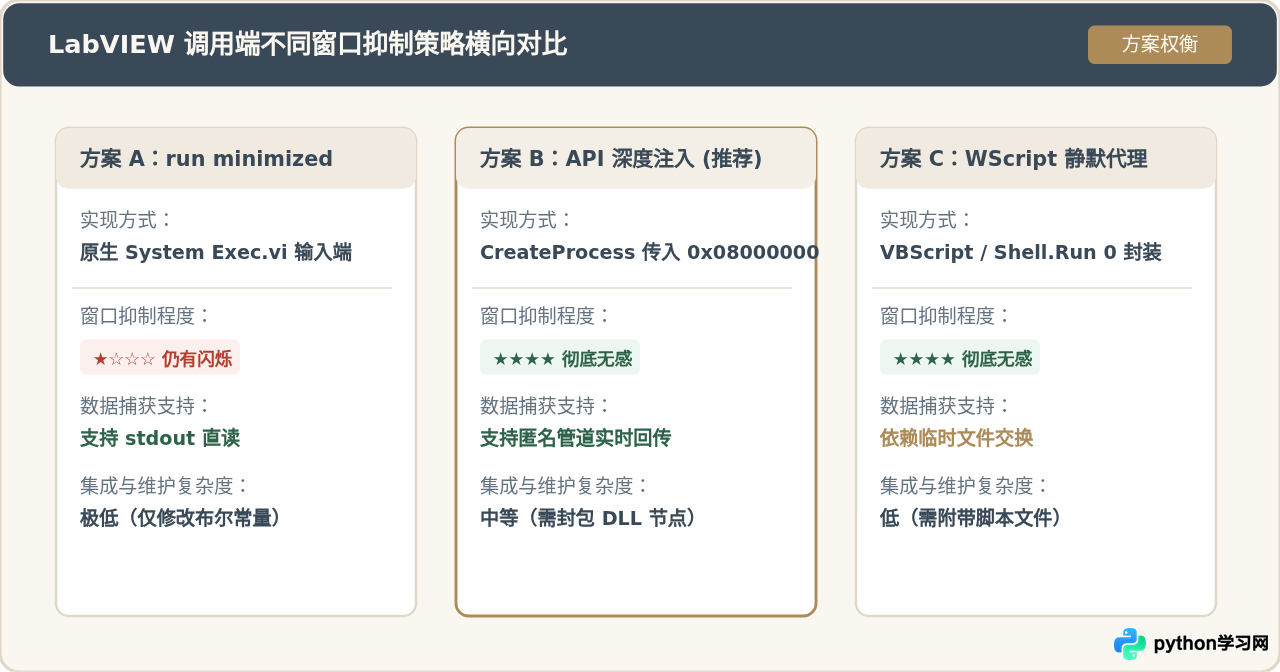Click 实现方式 label in 方案 A card
Image resolution: width=1280 pixels, height=672 pixels.
click(x=127, y=220)
